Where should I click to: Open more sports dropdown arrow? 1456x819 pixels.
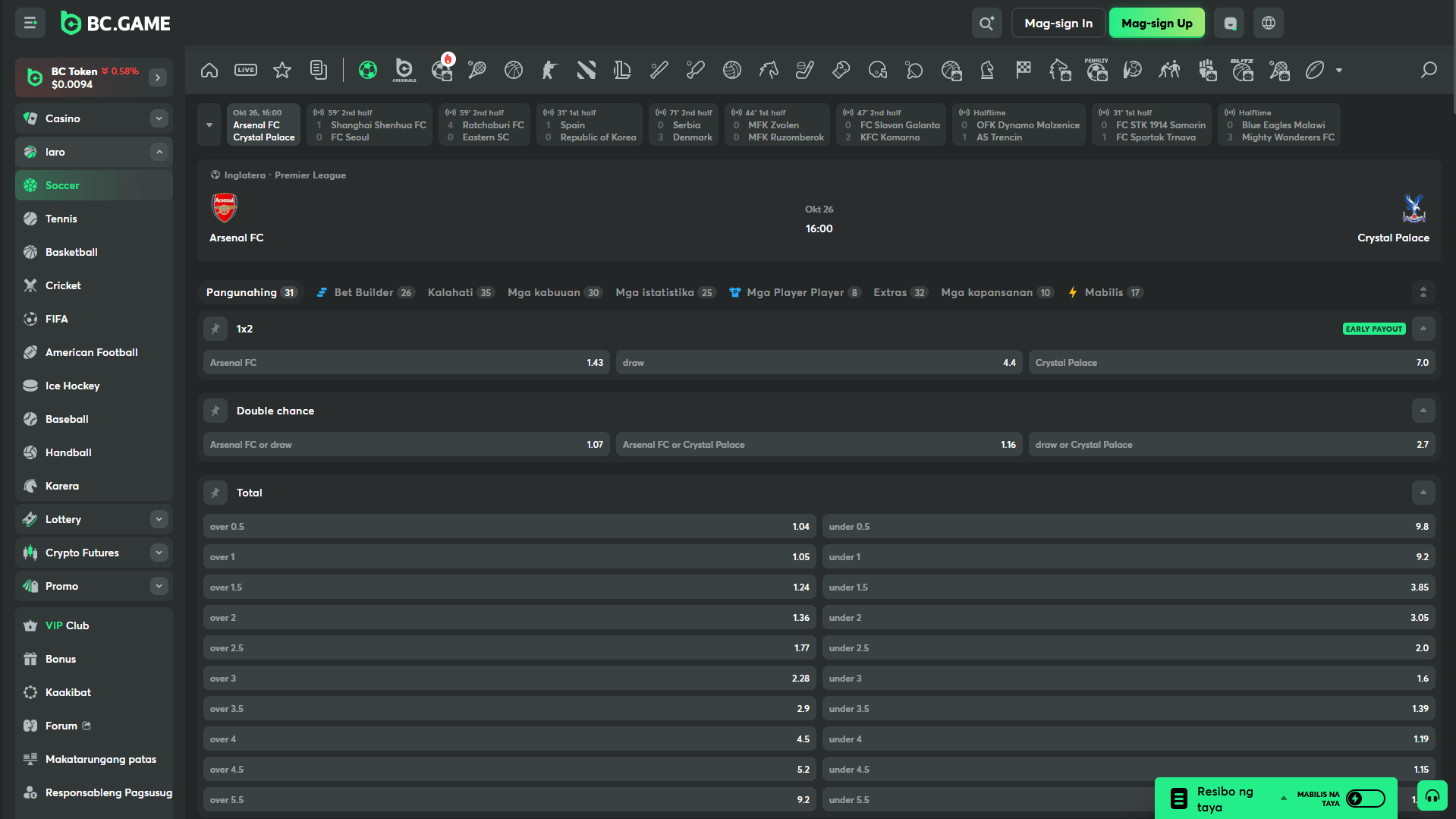click(x=1339, y=71)
